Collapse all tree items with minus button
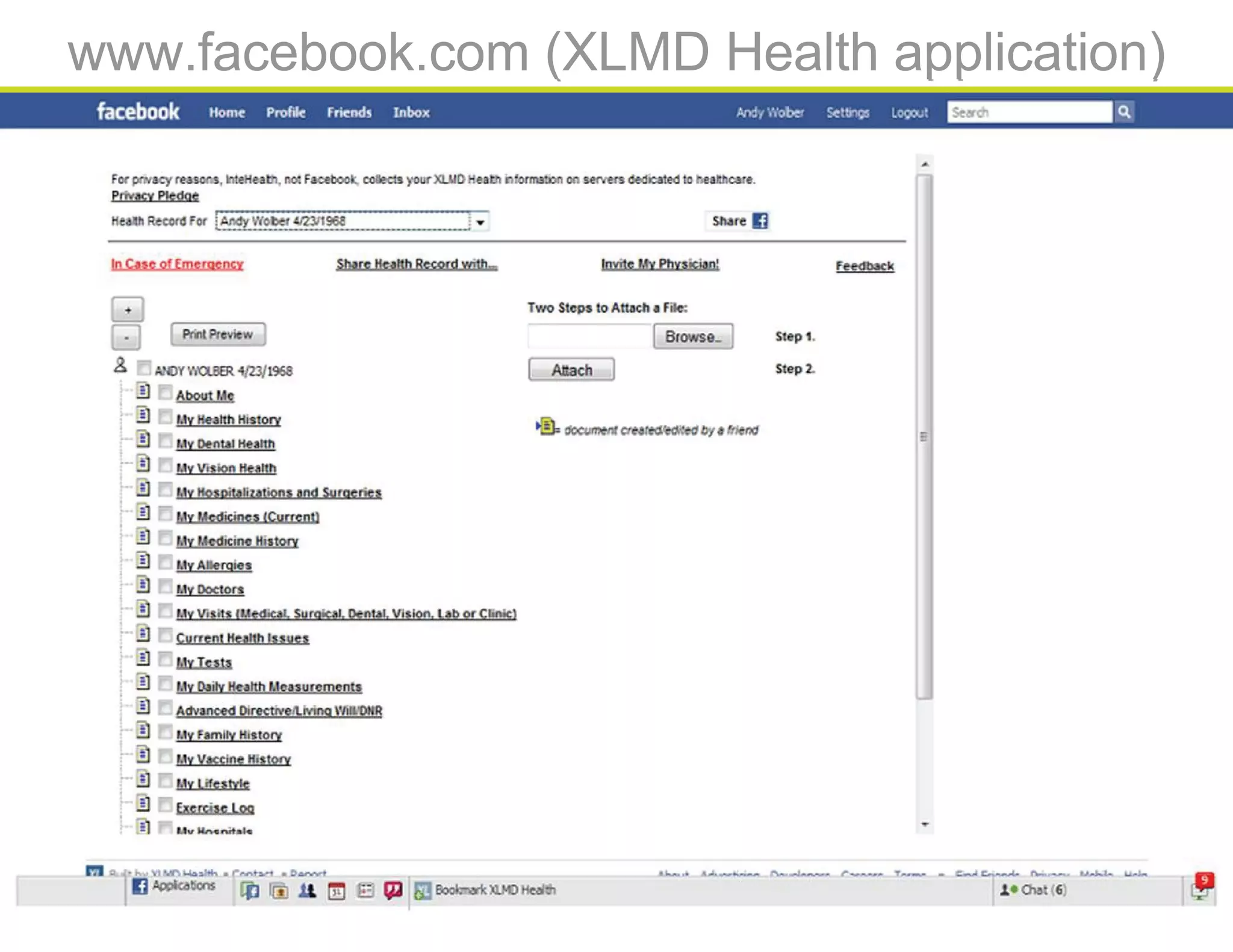 pos(126,338)
